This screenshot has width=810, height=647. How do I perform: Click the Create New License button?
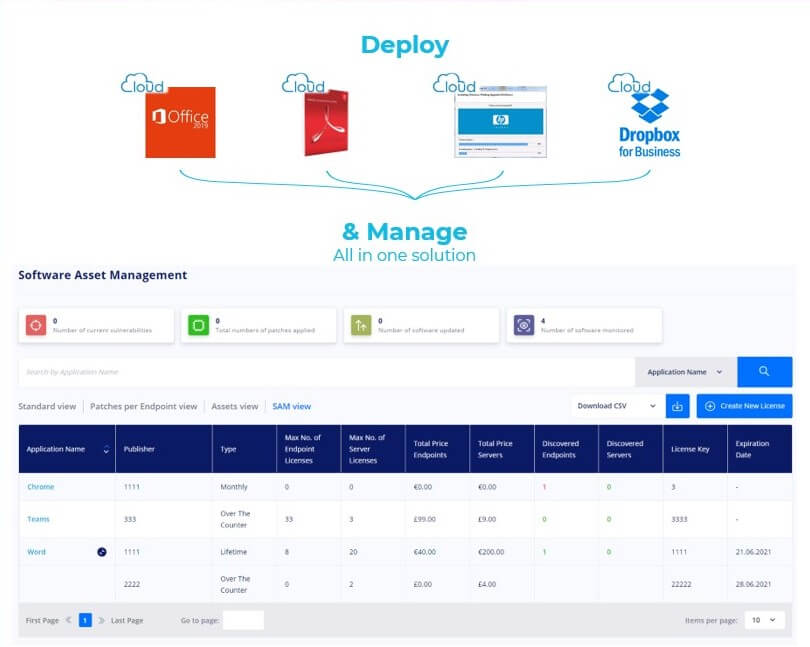point(744,406)
